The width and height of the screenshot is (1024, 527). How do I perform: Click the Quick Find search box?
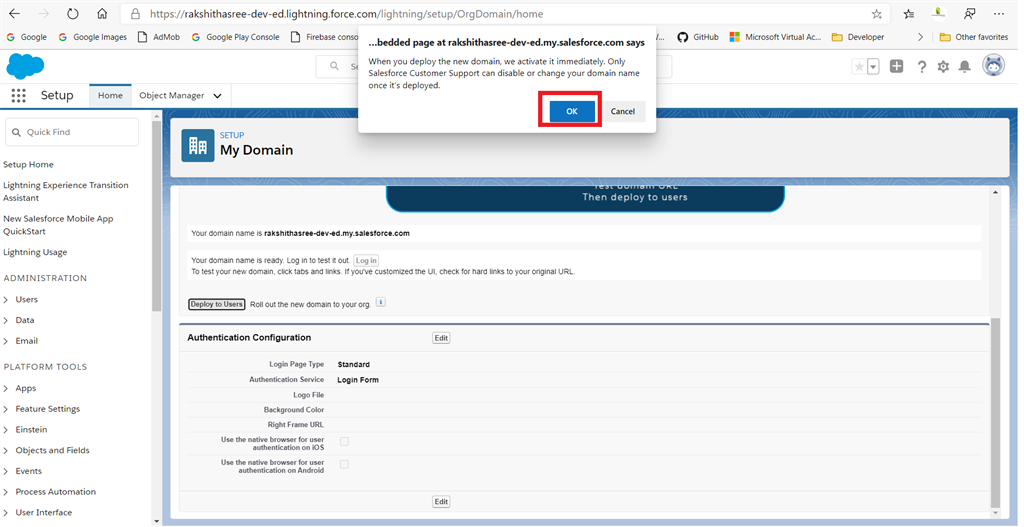pyautogui.click(x=72, y=132)
